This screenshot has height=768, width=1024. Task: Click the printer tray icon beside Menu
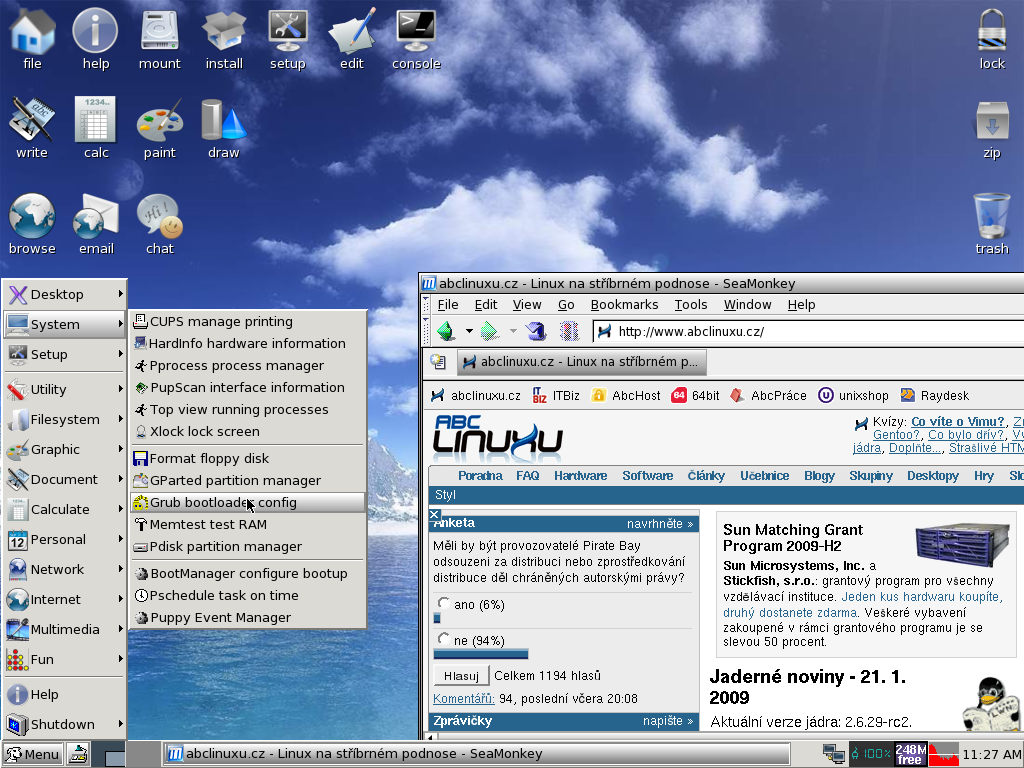click(x=79, y=754)
